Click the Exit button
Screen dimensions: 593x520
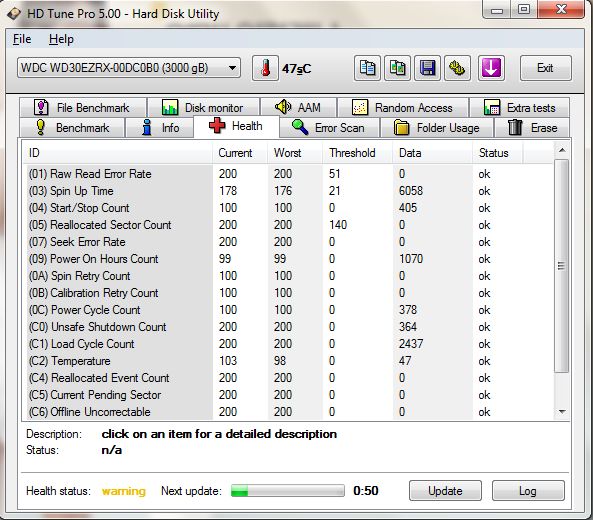tap(545, 68)
